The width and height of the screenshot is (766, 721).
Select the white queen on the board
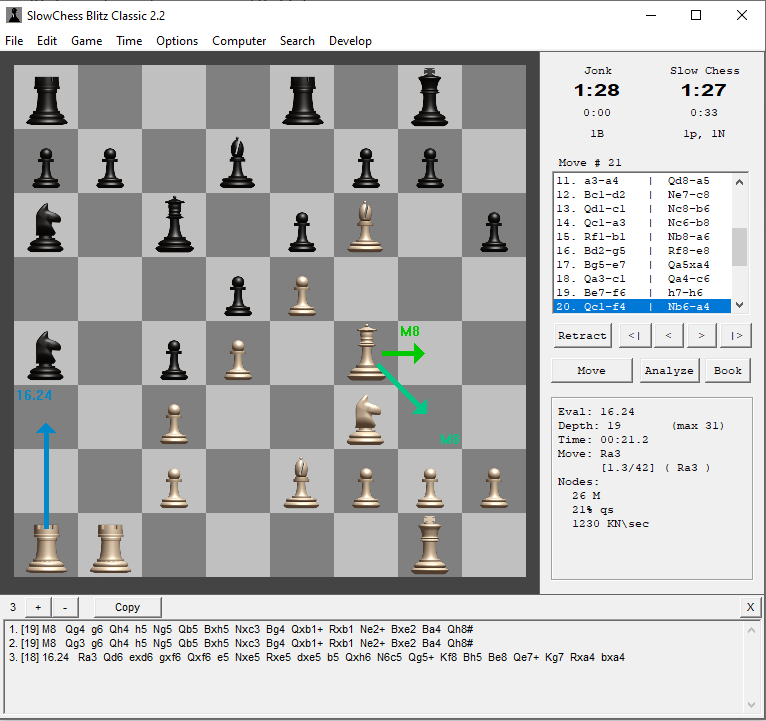366,352
